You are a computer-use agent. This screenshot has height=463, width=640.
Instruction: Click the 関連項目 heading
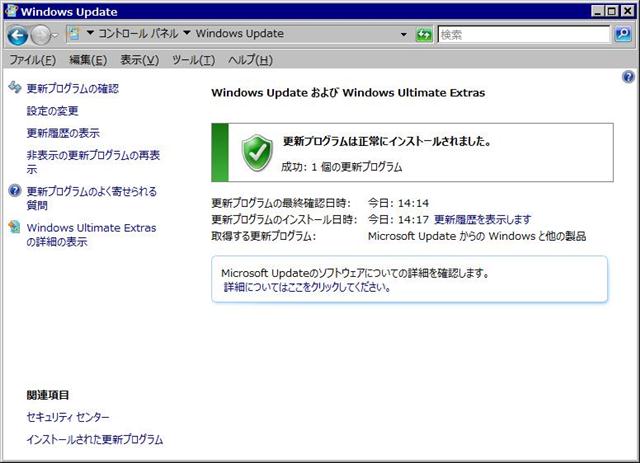[x=48, y=395]
